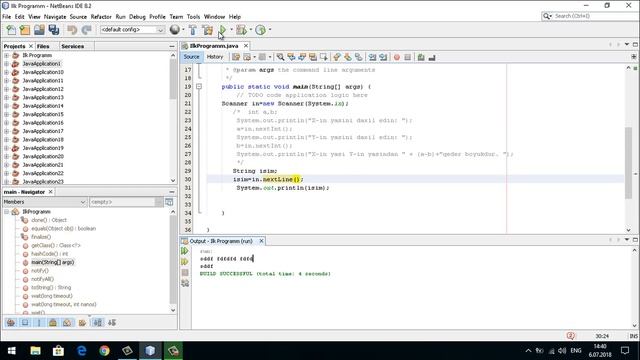The height and width of the screenshot is (360, 640).
Task: Click the Find Selection magnifier icon in editor toolbar
Action: [280, 57]
